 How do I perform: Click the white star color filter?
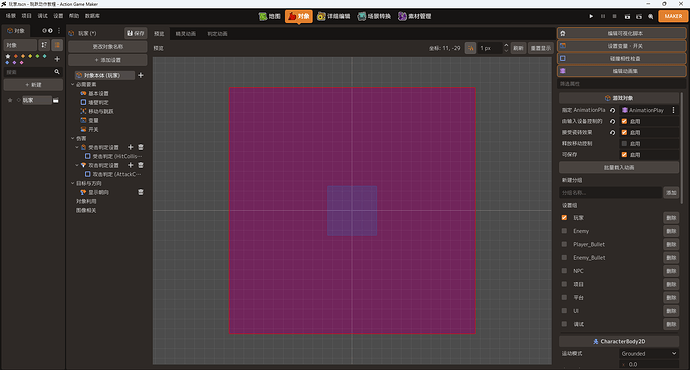(x=7, y=56)
